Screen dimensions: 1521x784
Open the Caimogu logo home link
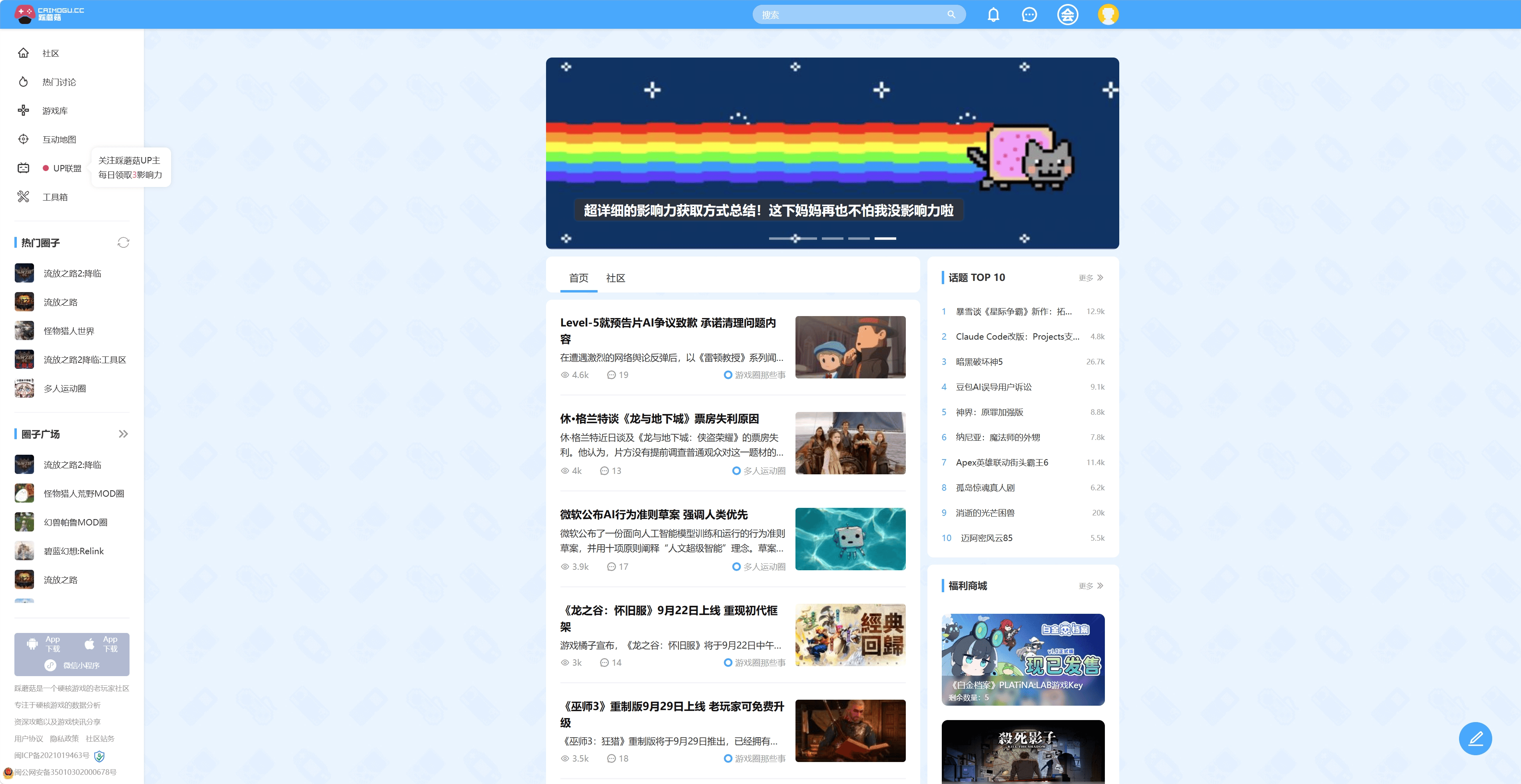point(50,14)
